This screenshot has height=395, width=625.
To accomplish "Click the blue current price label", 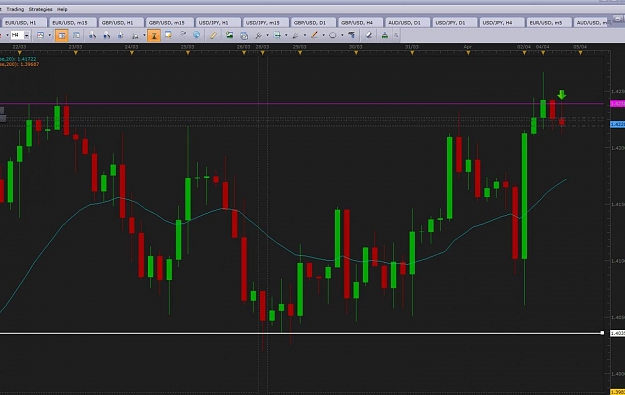I will (617, 124).
